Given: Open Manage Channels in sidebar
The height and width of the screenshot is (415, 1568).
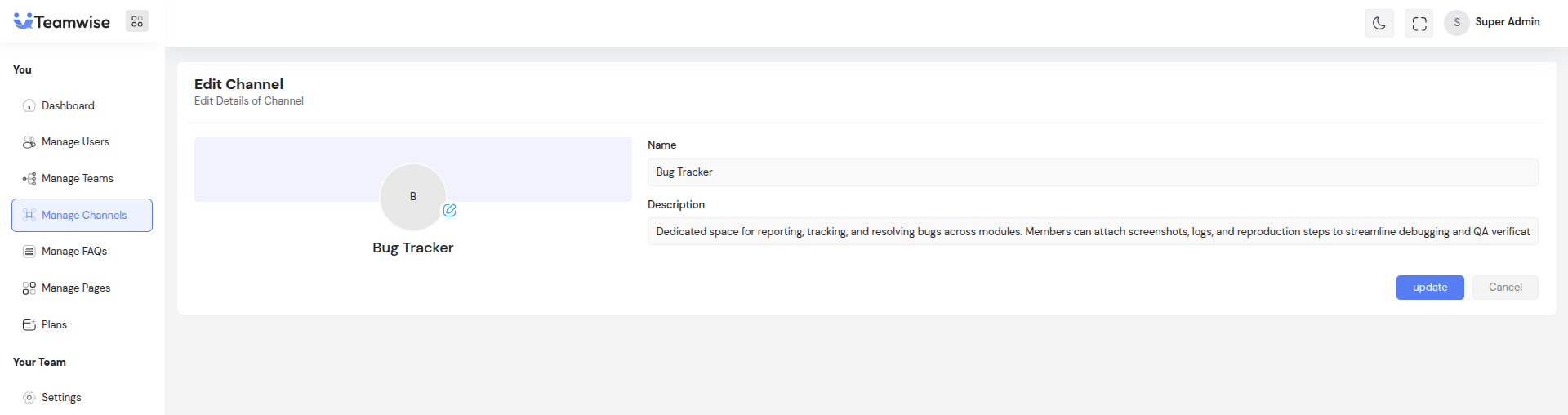Looking at the screenshot, I should point(82,216).
